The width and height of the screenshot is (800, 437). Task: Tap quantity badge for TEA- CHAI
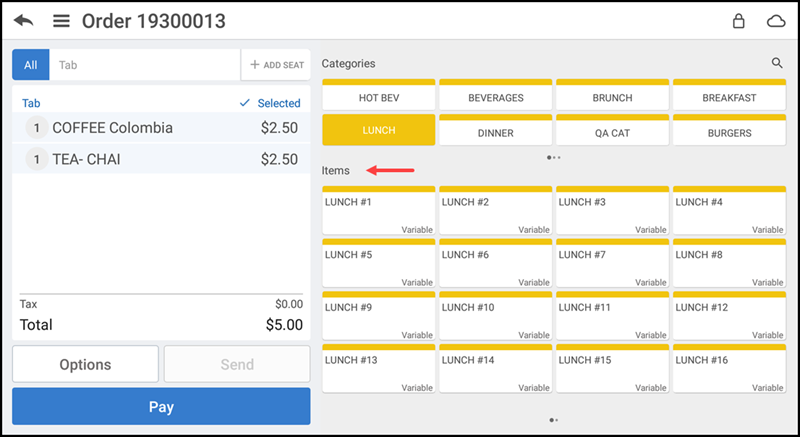[37, 160]
